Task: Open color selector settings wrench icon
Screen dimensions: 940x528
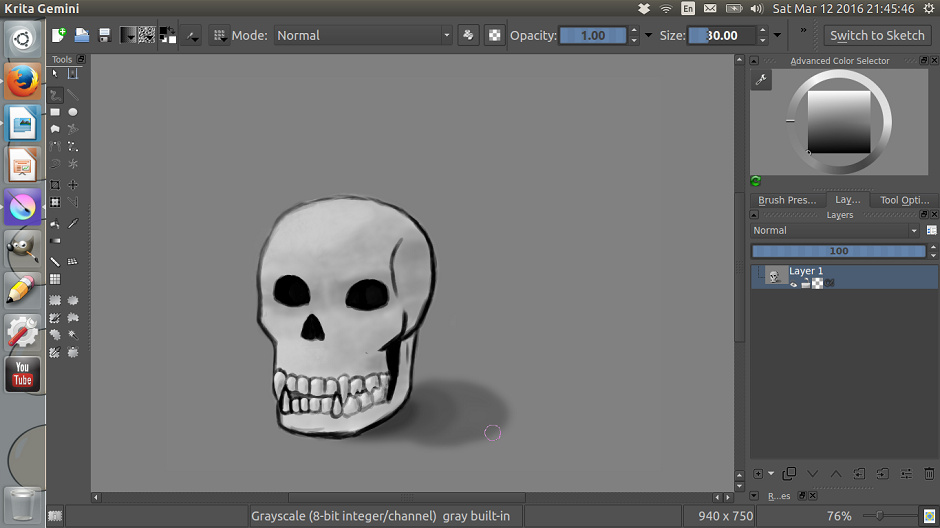Action: click(762, 80)
